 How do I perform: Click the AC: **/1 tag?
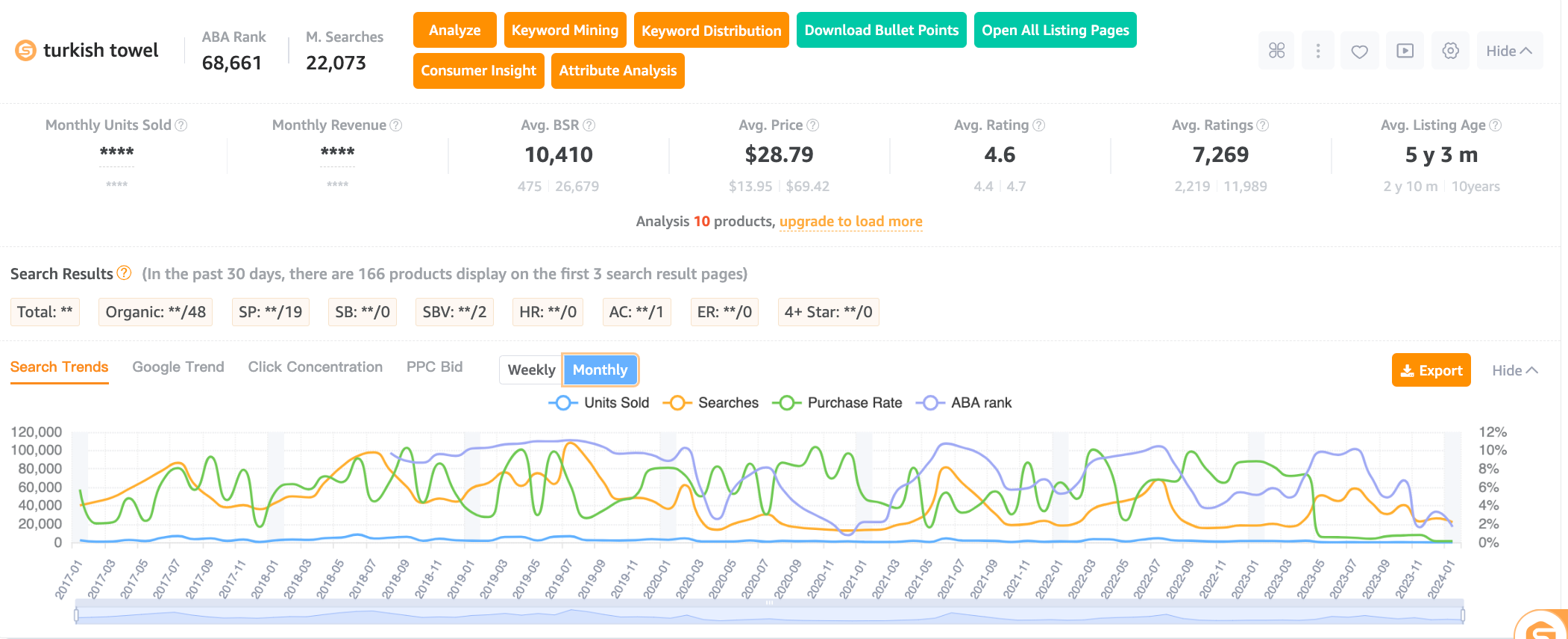[x=637, y=311]
